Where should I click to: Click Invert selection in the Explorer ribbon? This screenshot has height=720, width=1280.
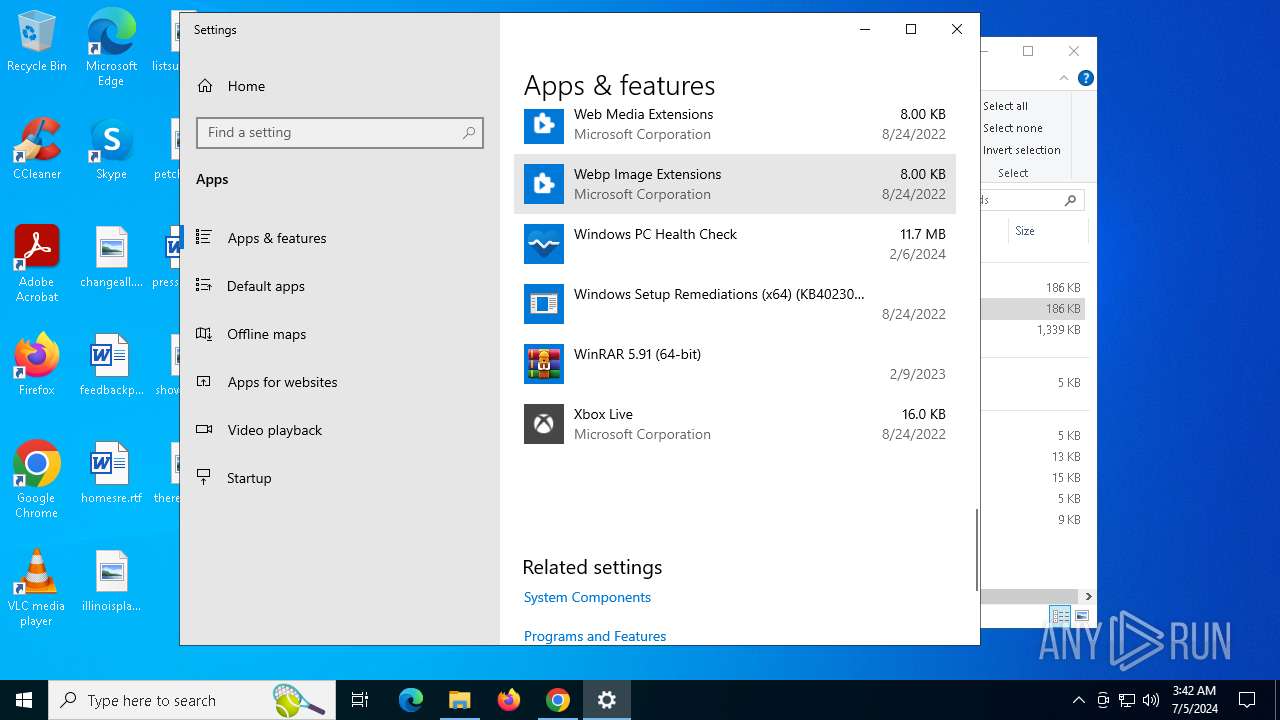pyautogui.click(x=1021, y=150)
